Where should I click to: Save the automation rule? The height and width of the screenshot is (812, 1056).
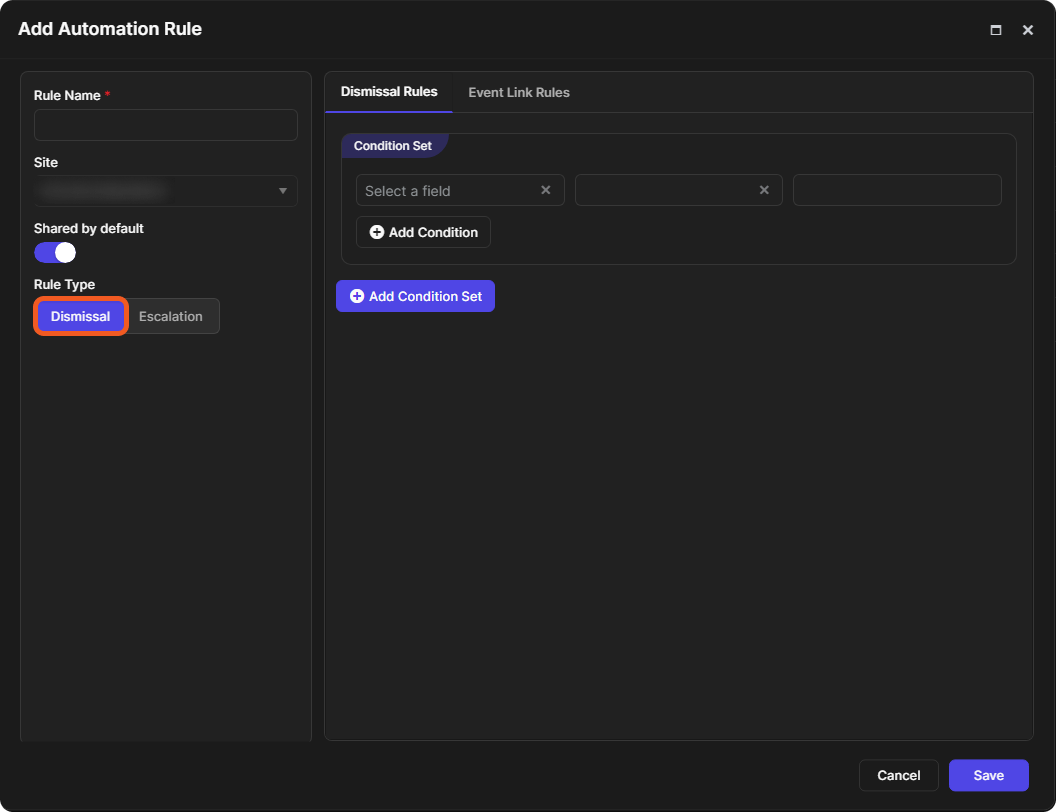pyautogui.click(x=988, y=775)
